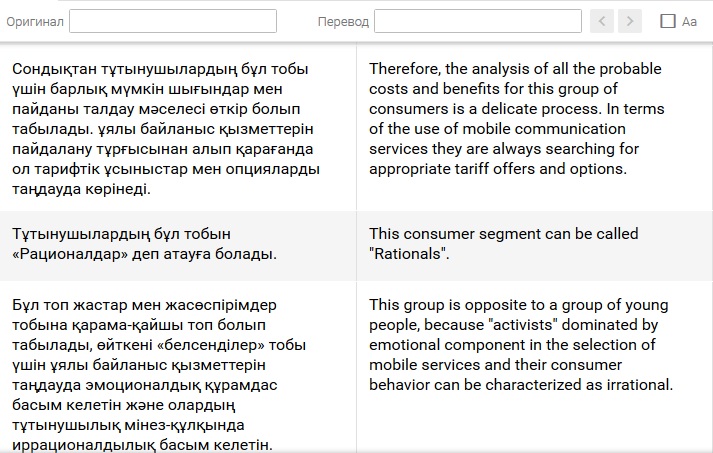The image size is (713, 453).
Task: Click "activists" in the English translation
Action: [522, 325]
